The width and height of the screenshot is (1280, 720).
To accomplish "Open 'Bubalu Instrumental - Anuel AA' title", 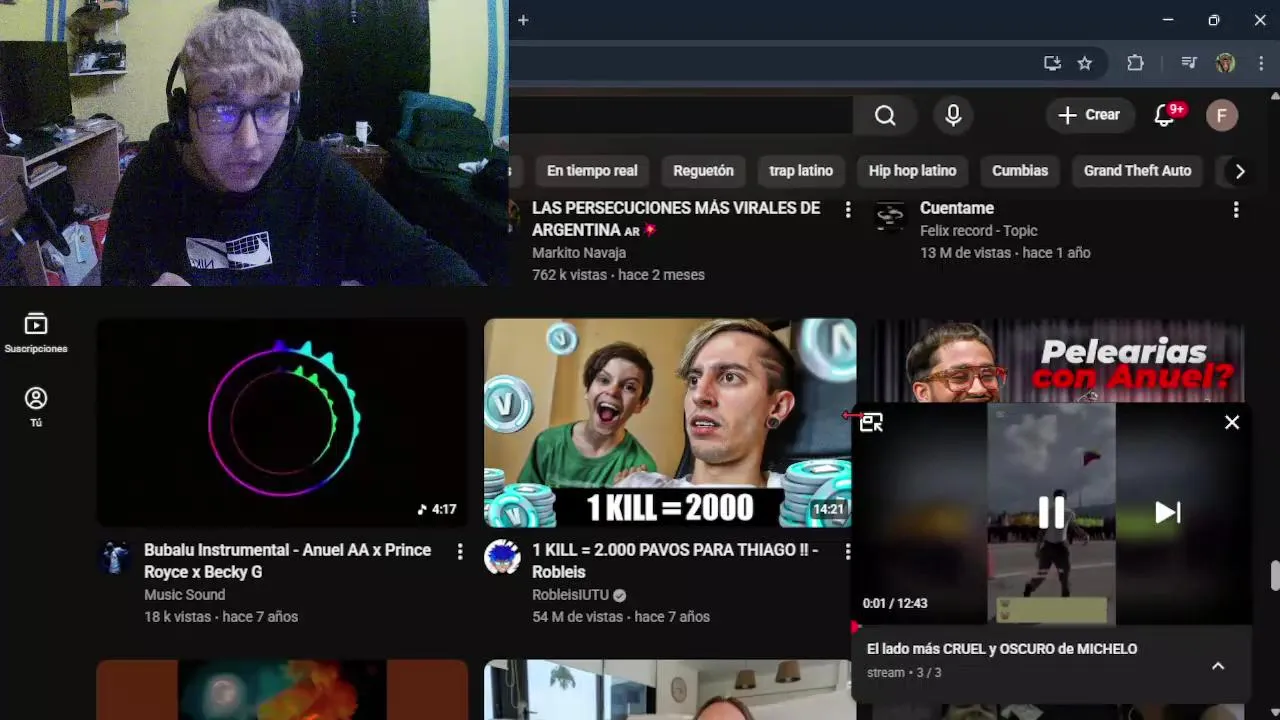I will (x=288, y=561).
